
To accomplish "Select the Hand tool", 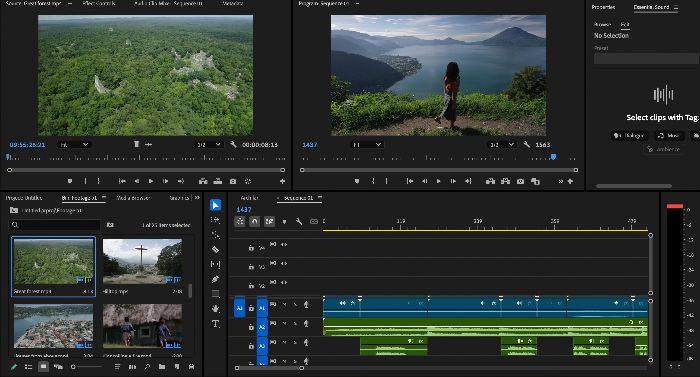I will pos(216,309).
